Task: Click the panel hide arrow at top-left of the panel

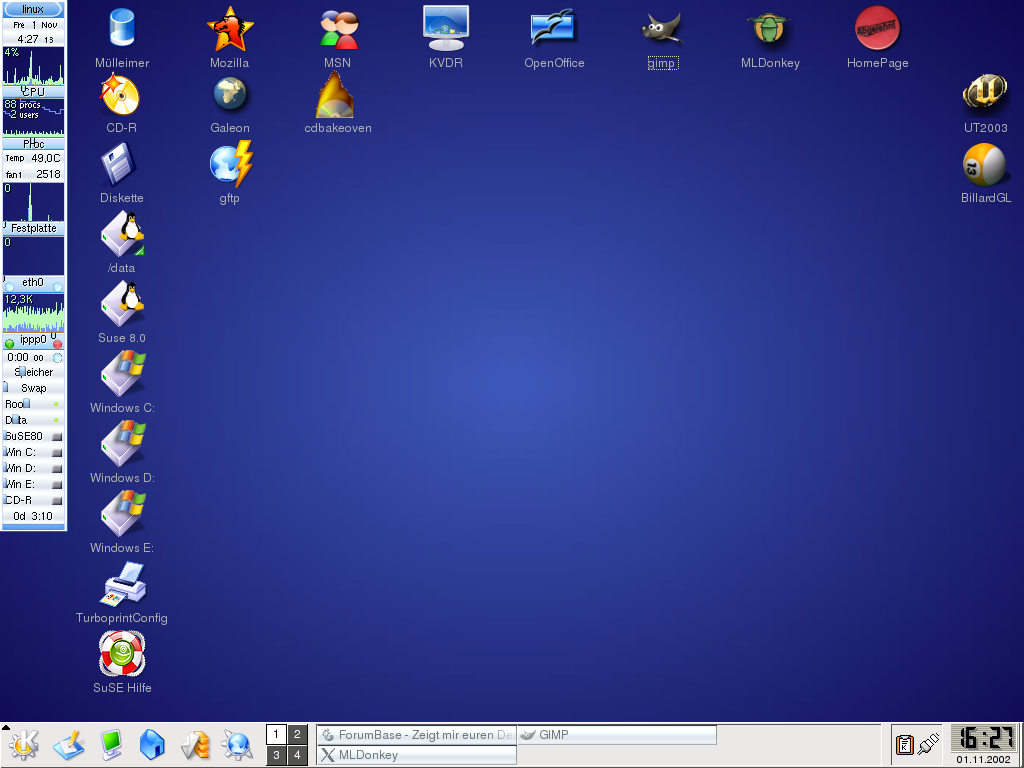Action: coord(6,726)
